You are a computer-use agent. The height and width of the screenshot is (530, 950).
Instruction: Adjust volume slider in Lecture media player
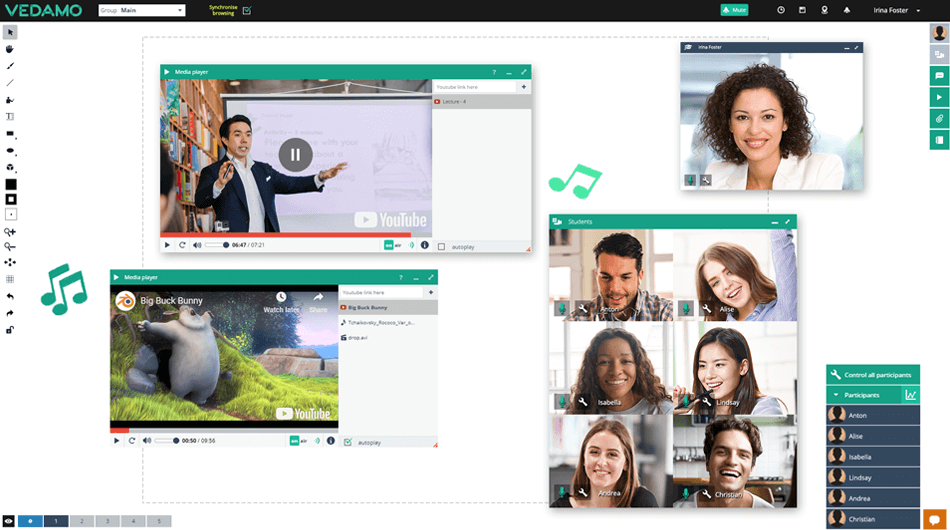(216, 245)
